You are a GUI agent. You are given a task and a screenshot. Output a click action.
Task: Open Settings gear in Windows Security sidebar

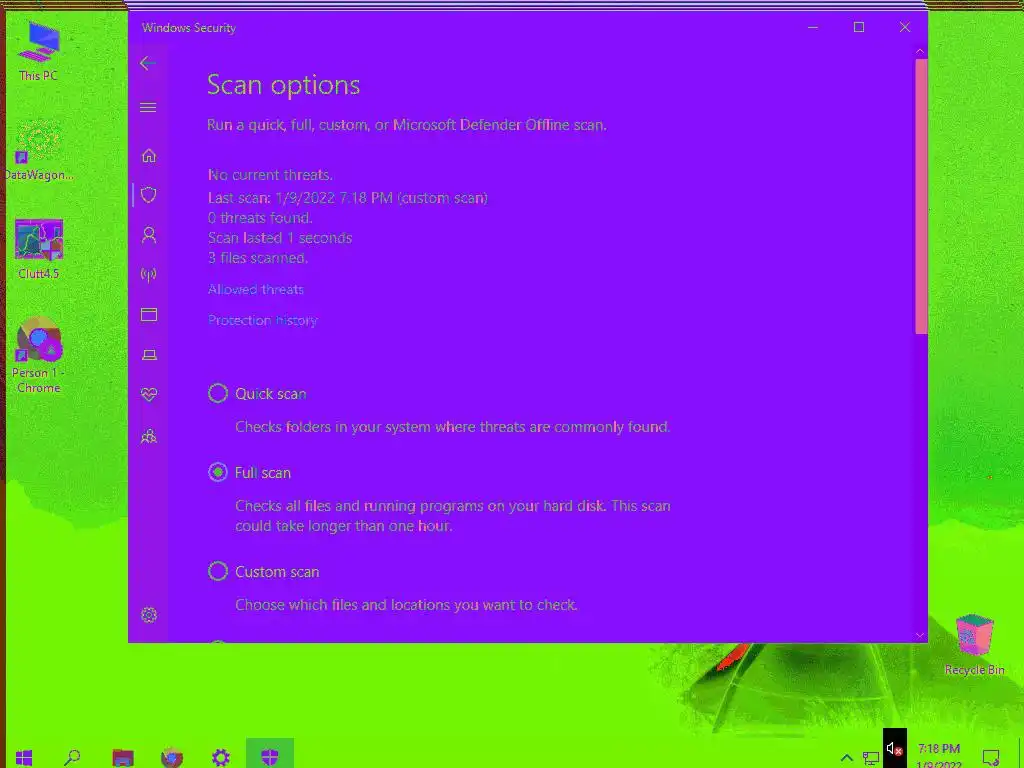click(x=149, y=615)
